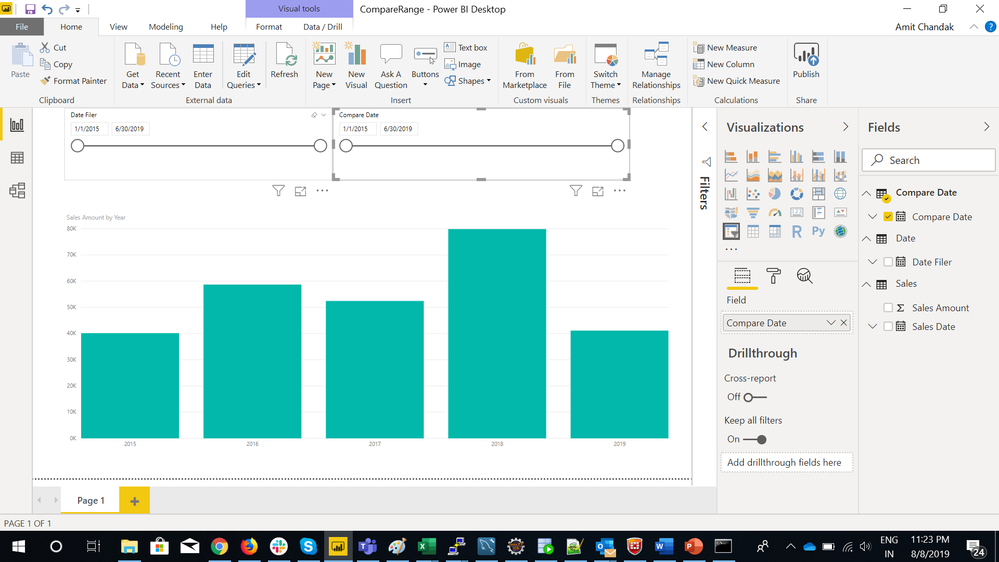This screenshot has width=999, height=562.
Task: Uncheck the Compare Date field checkbox
Action: [888, 217]
